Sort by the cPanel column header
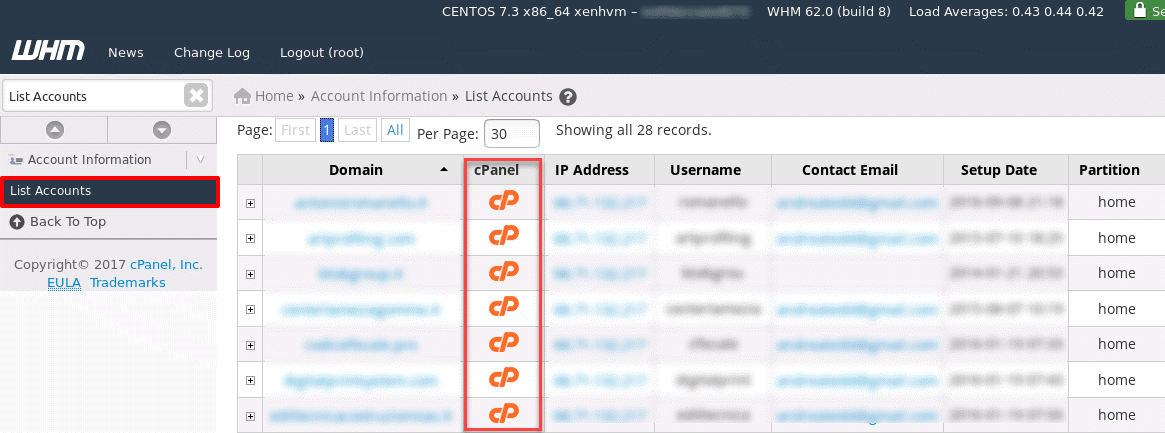This screenshot has height=433, width=1165. [496, 170]
